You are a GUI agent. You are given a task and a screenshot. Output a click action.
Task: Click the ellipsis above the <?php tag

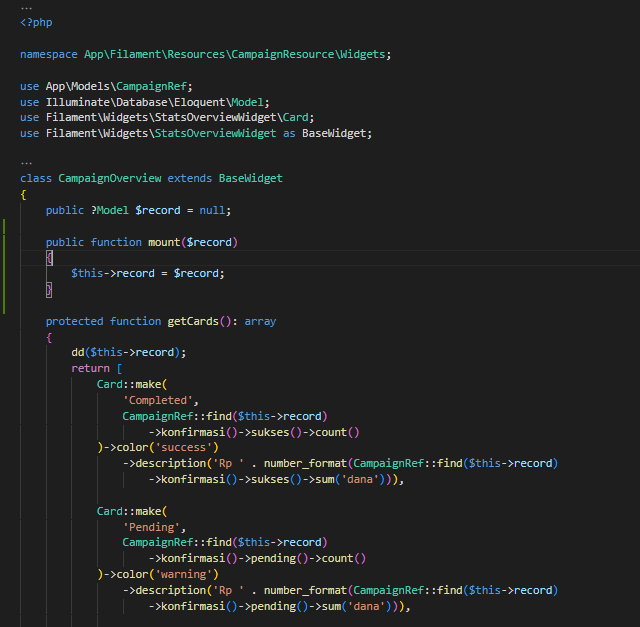click(26, 8)
